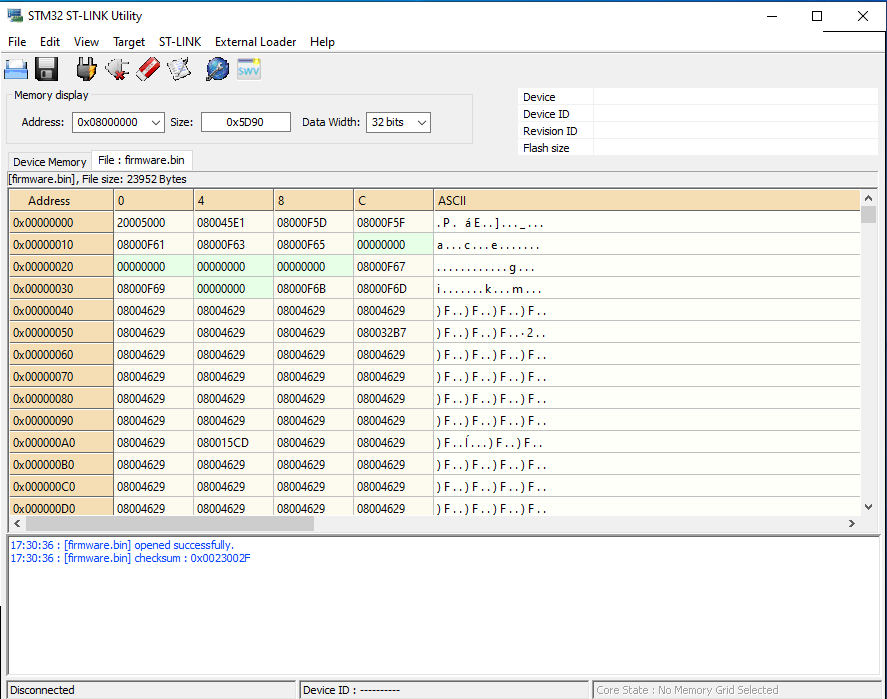Open the Help menu
Viewport: 887px width, 699px height.
click(322, 42)
